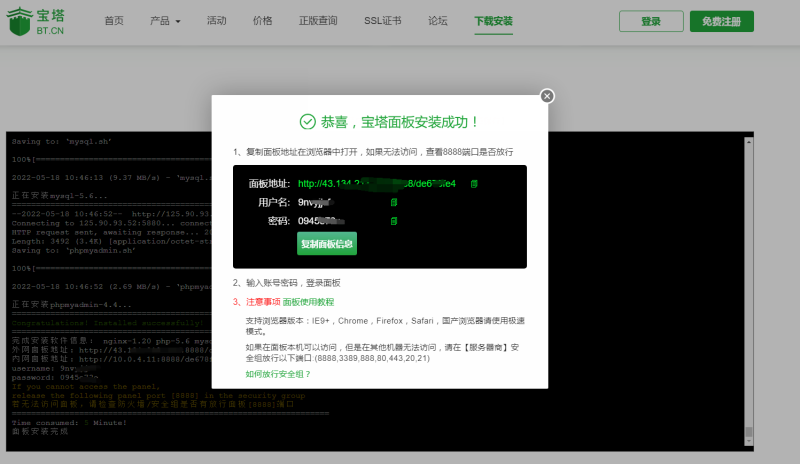Image resolution: width=800 pixels, height=464 pixels.
Task: Click the 恭喜，宝塔面板安装成功！ heading
Action: point(400,122)
